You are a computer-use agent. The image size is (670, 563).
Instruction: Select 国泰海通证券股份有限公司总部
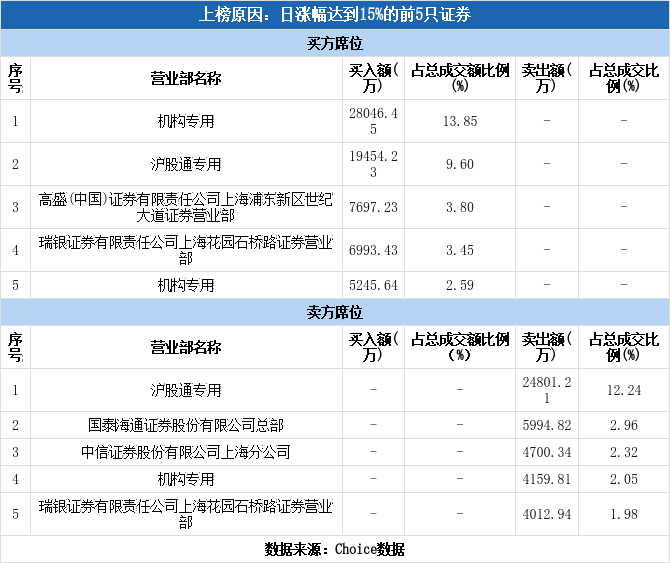point(186,425)
